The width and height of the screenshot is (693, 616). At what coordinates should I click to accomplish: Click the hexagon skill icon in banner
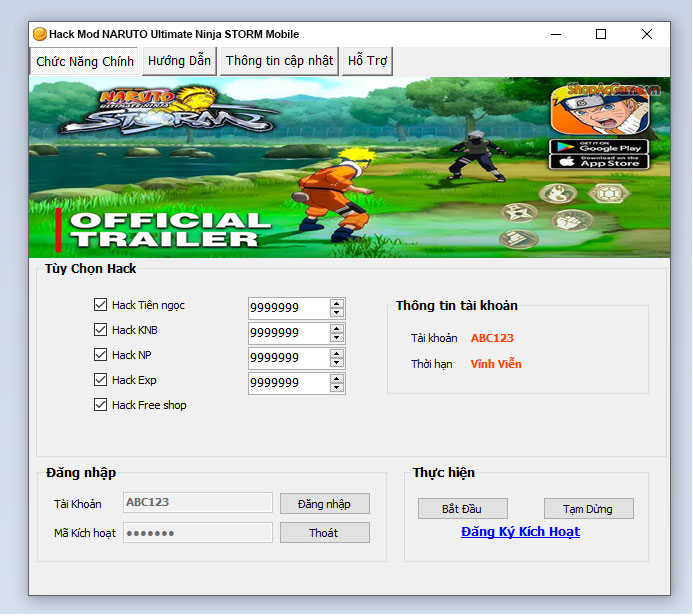tap(609, 194)
